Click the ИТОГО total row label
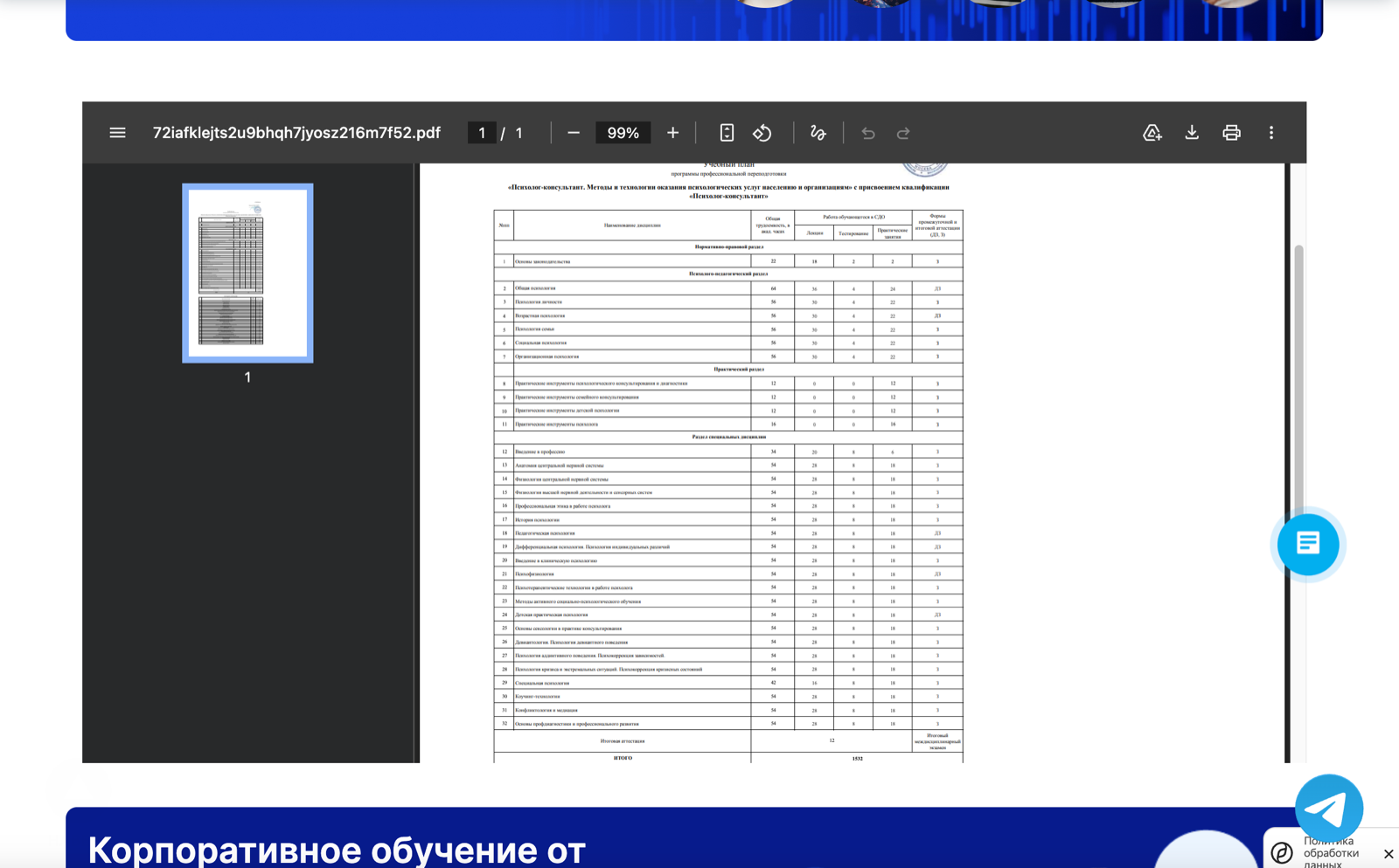This screenshot has height=868, width=1399. point(623,758)
